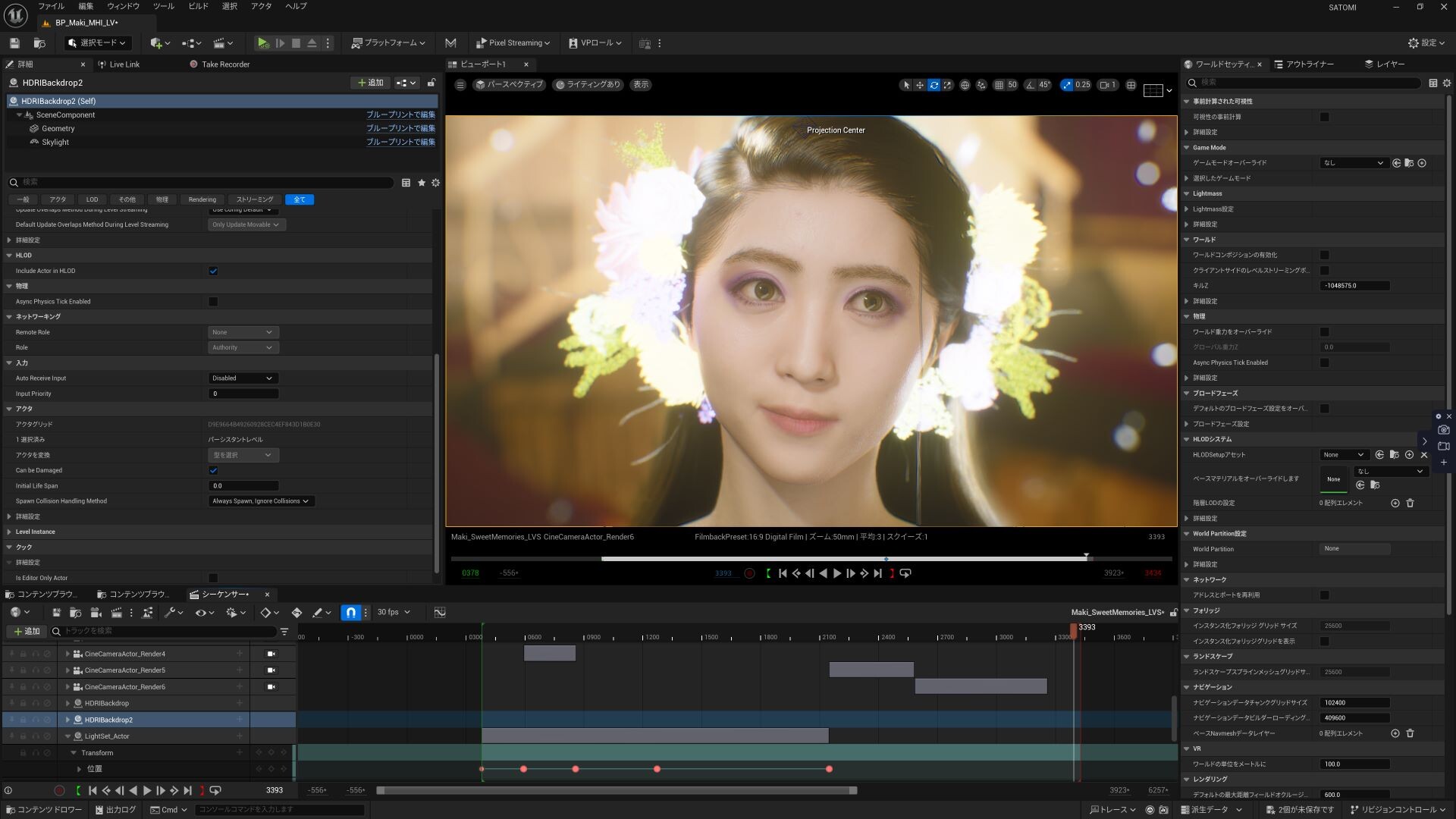Click the green Play in Editor button
This screenshot has width=1456, height=819.
click(263, 43)
